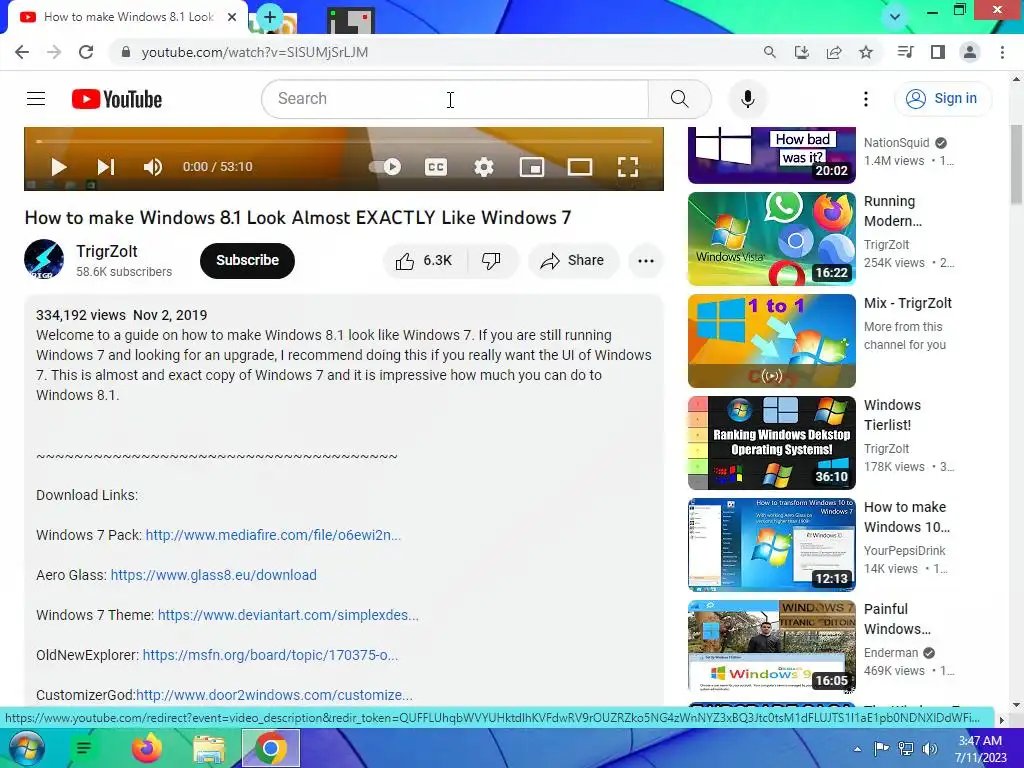
Task: Open more actions ellipsis menu
Action: 645,261
